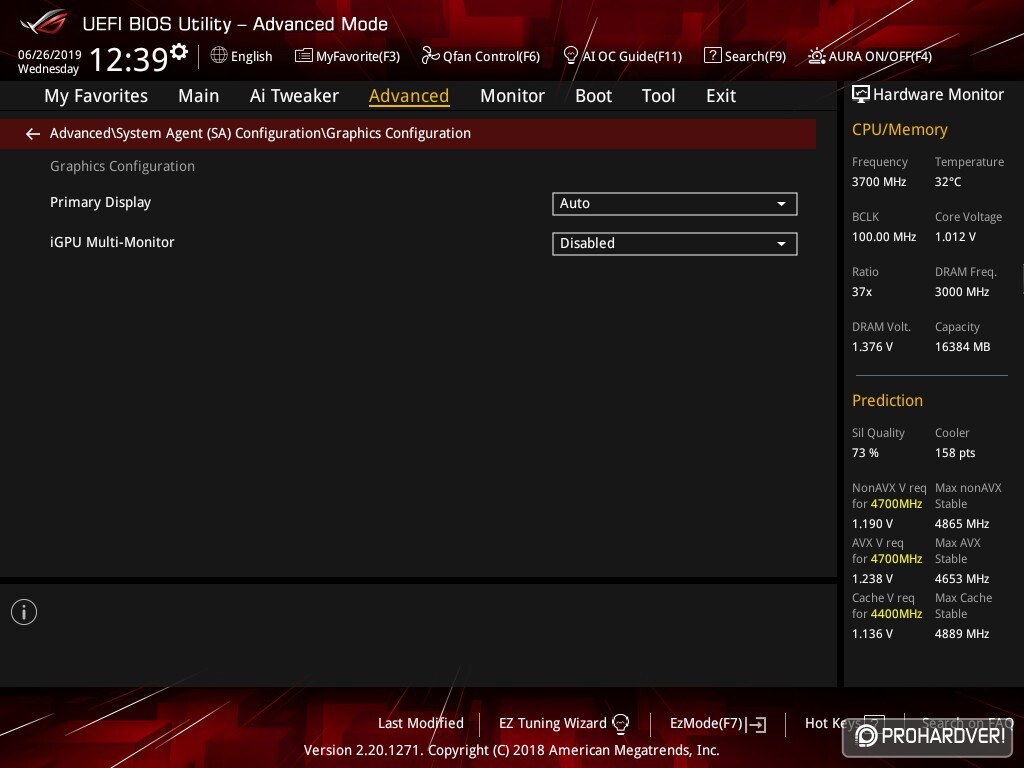The width and height of the screenshot is (1024, 768).
Task: Click the 16384 MB capacity value
Action: tap(962, 347)
